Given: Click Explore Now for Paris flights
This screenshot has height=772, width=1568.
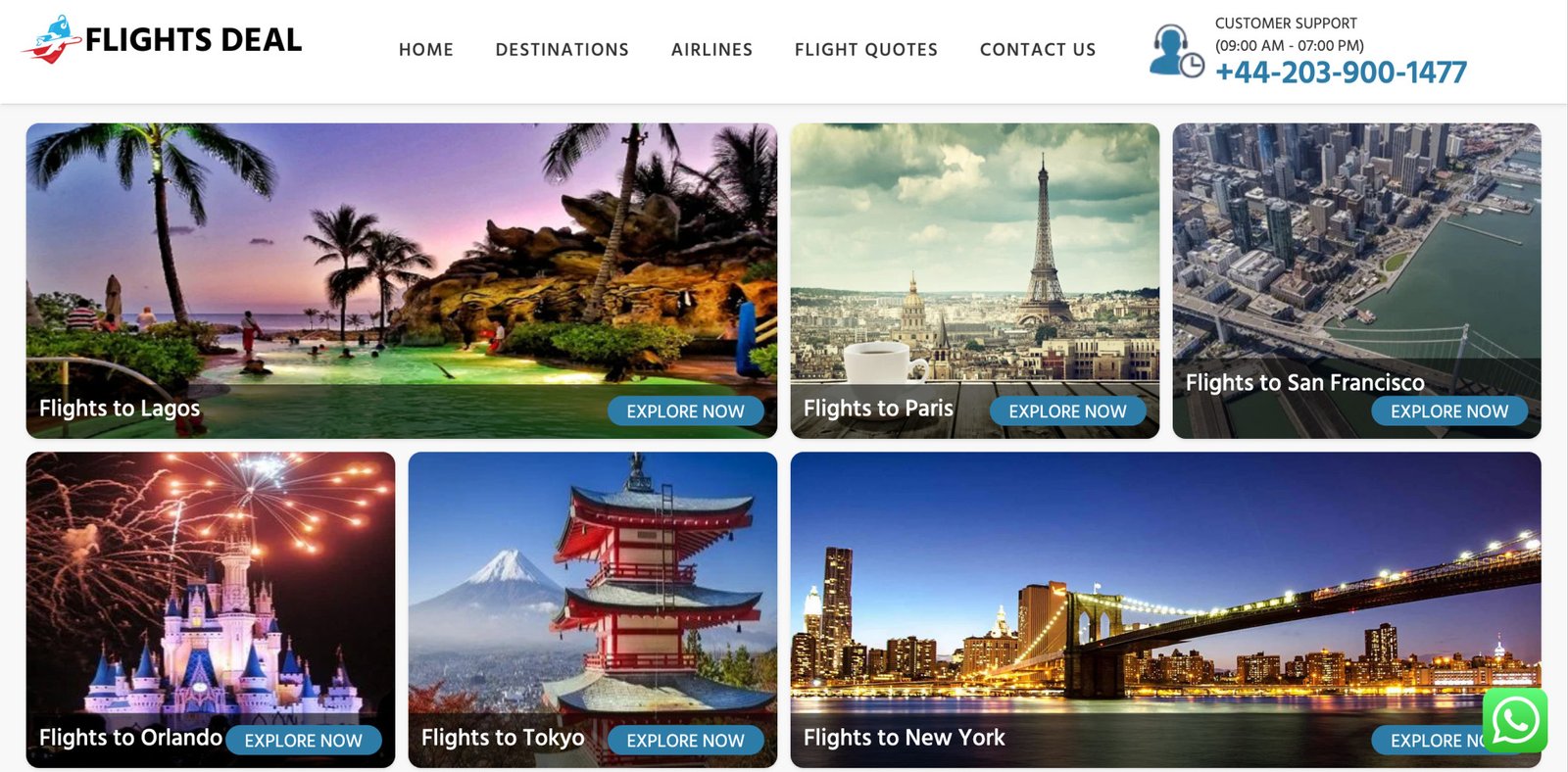Looking at the screenshot, I should [x=1068, y=411].
